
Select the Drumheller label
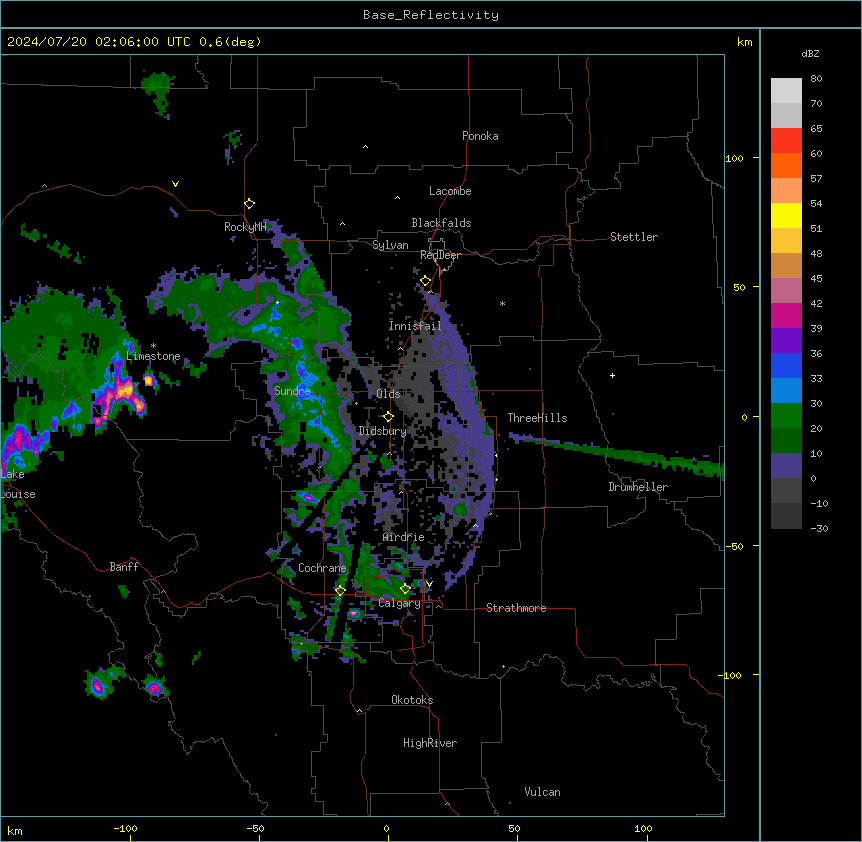(x=638, y=487)
